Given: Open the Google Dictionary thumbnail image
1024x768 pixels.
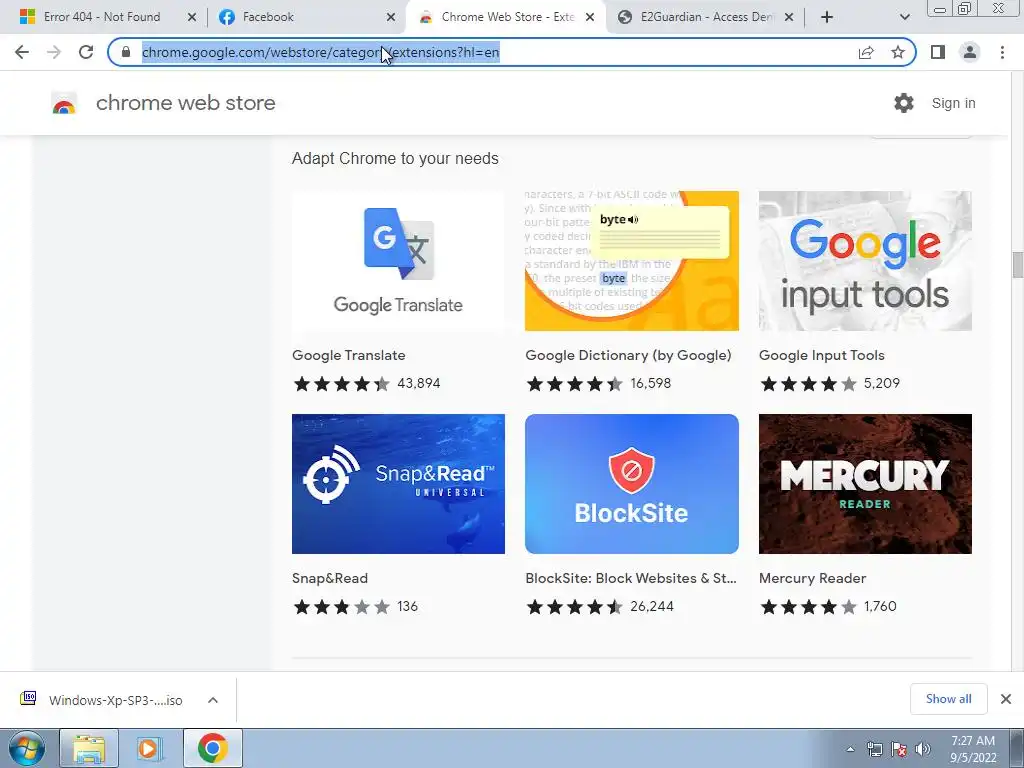Looking at the screenshot, I should pos(632,261).
